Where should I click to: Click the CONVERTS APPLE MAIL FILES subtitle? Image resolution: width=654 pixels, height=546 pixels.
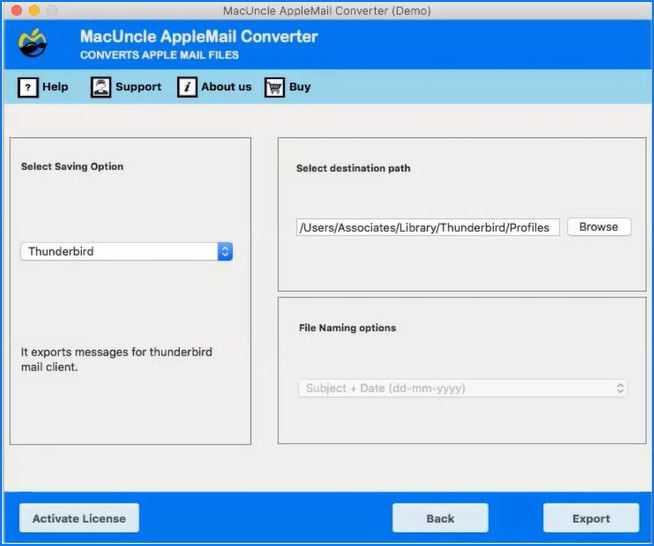coord(159,55)
